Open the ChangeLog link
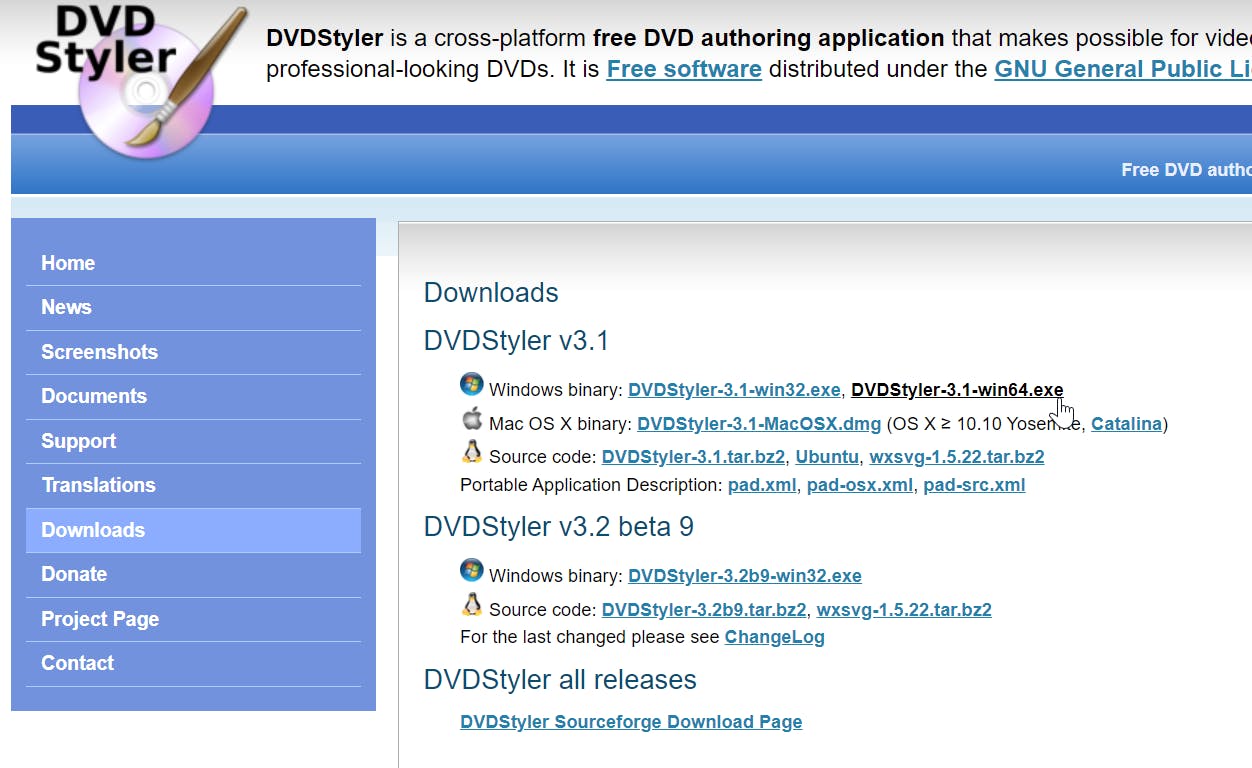 tap(775, 637)
